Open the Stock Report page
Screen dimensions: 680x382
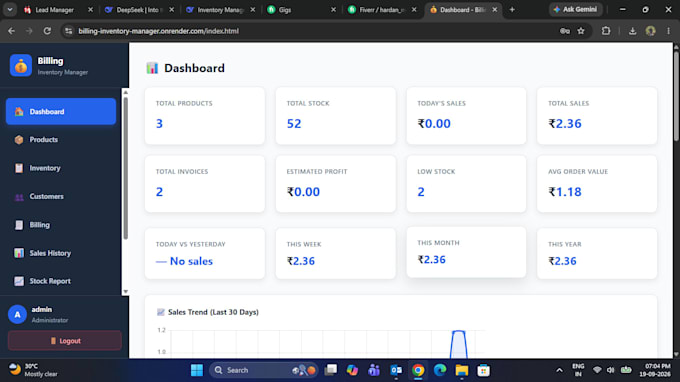(61, 281)
